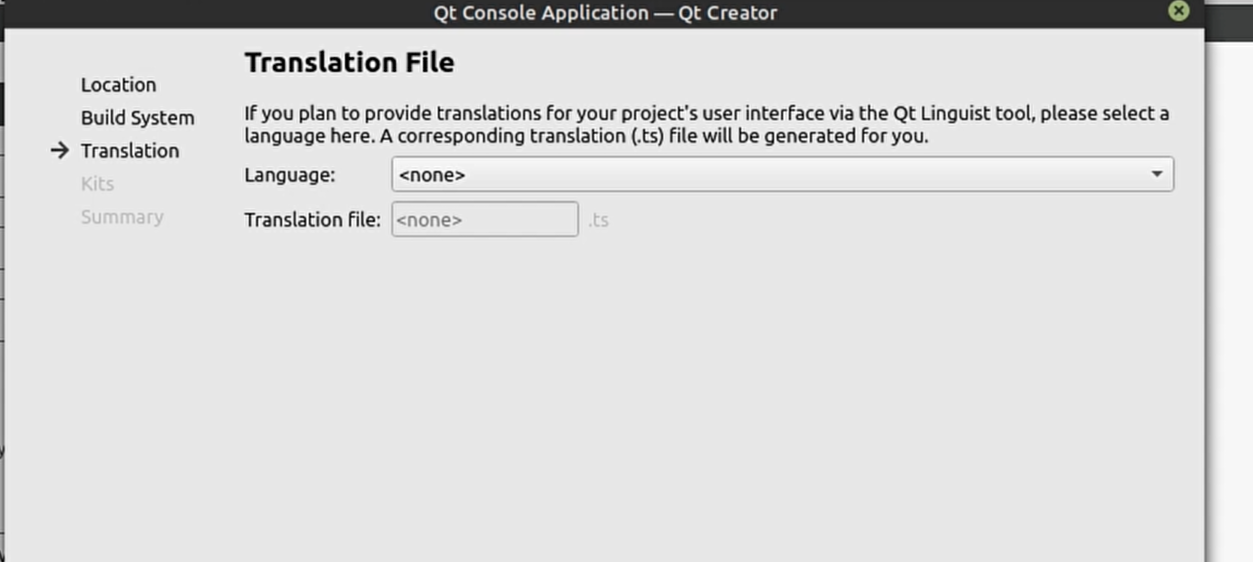Click the <none> value in Language field
This screenshot has height=562, width=1253.
pyautogui.click(x=432, y=175)
